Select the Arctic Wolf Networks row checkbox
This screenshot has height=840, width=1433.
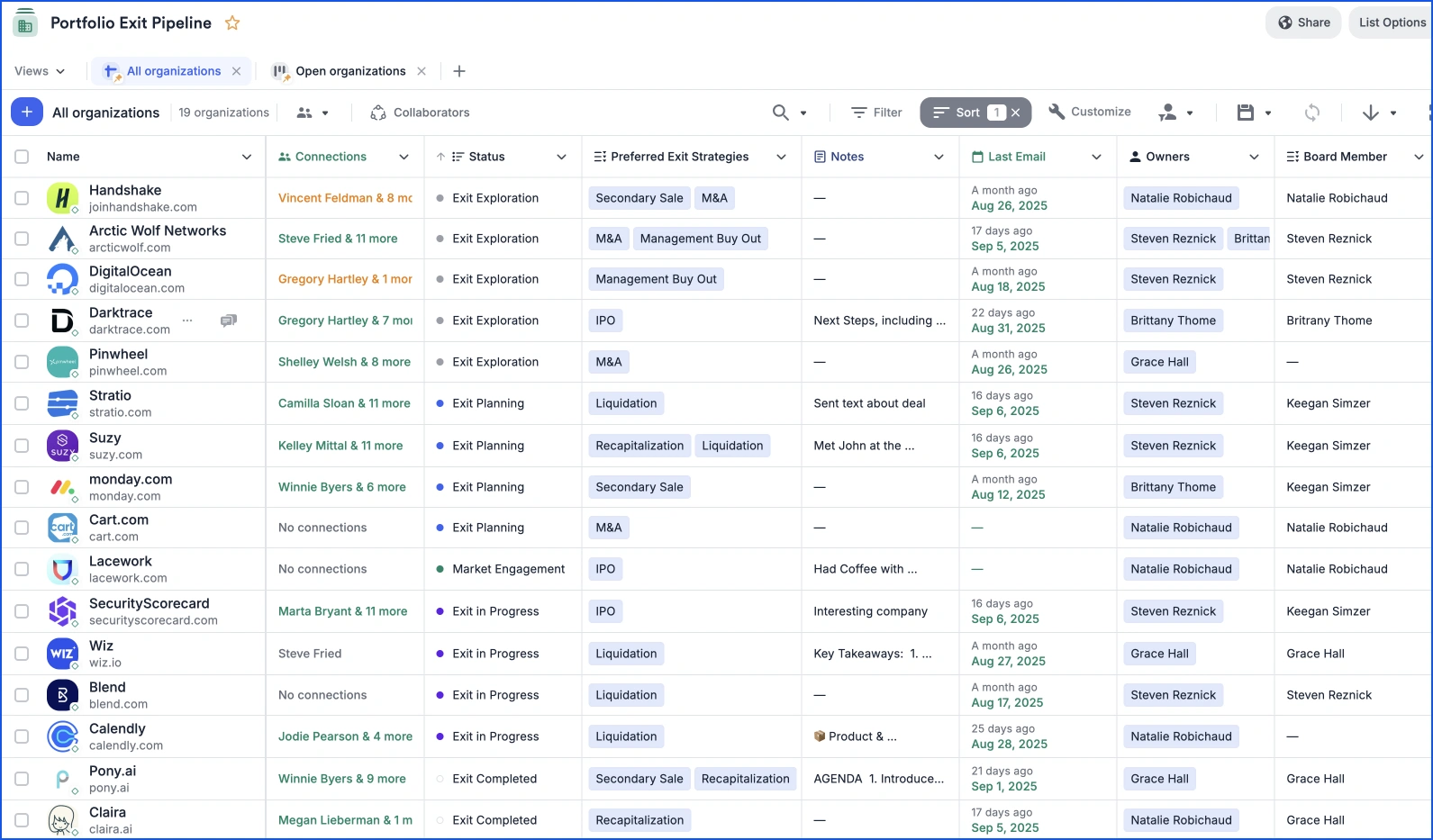[x=22, y=239]
